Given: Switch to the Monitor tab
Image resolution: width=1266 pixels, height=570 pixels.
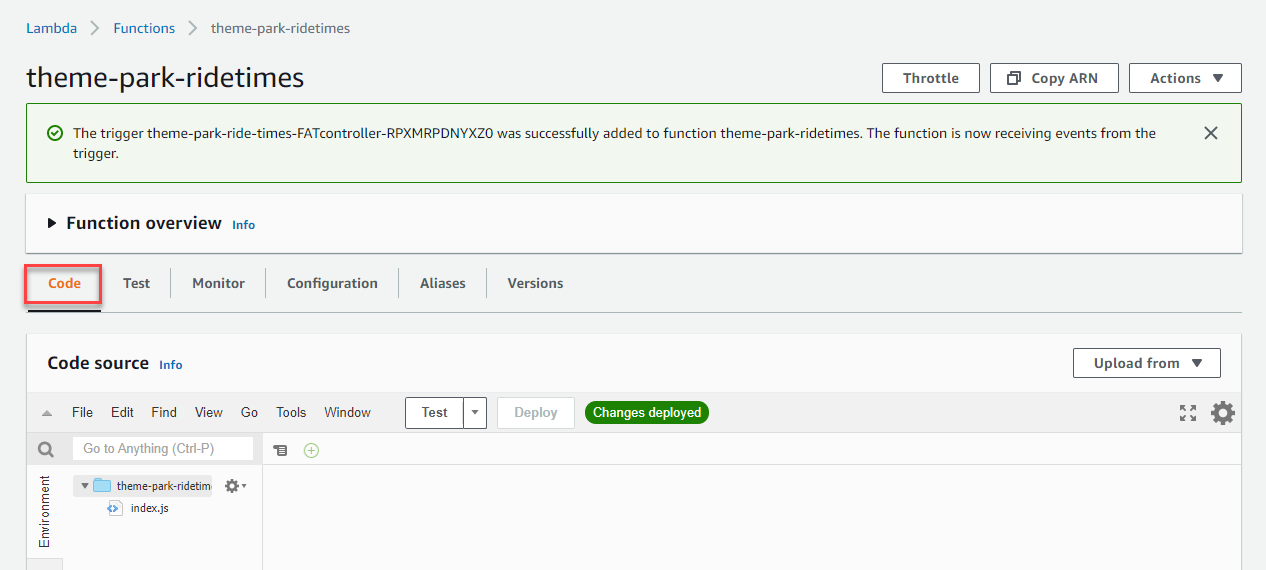Looking at the screenshot, I should coord(218,283).
